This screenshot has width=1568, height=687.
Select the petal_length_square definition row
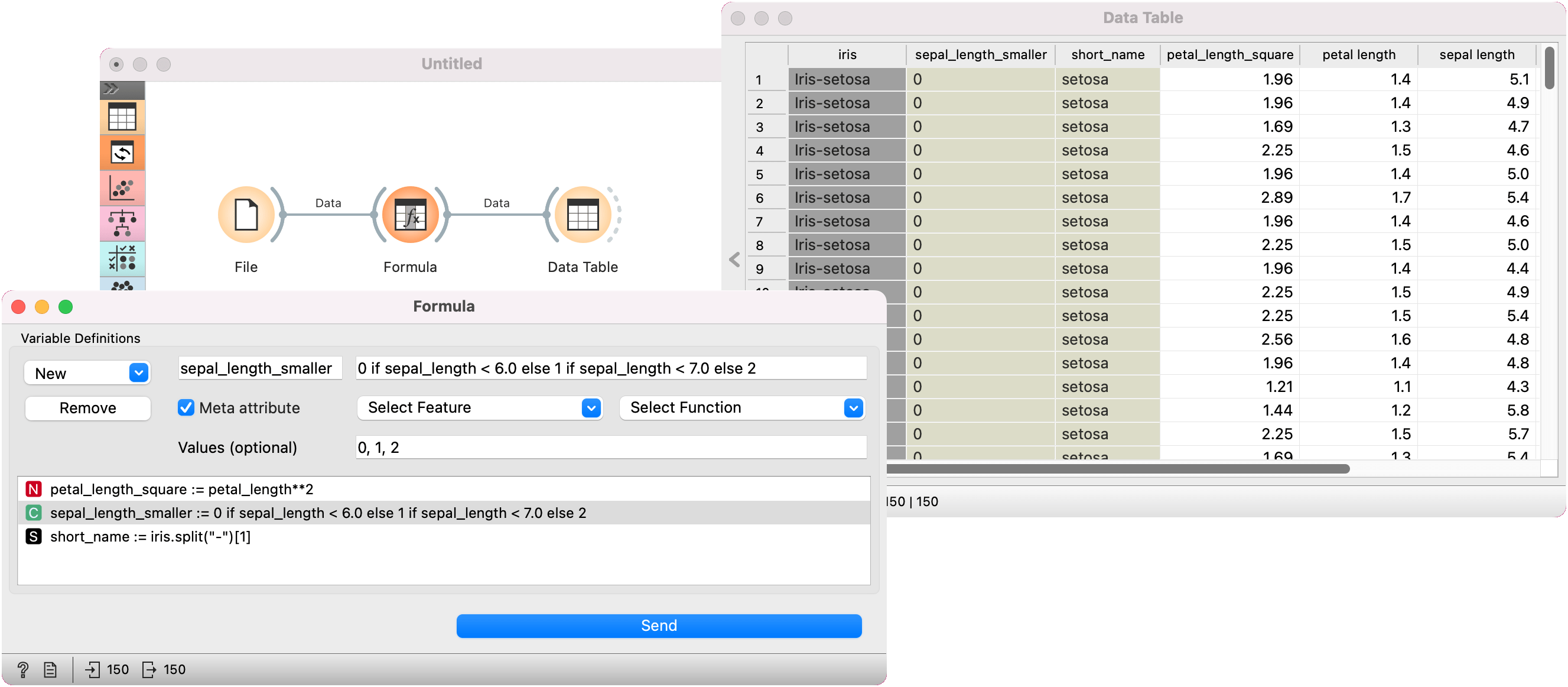181,489
